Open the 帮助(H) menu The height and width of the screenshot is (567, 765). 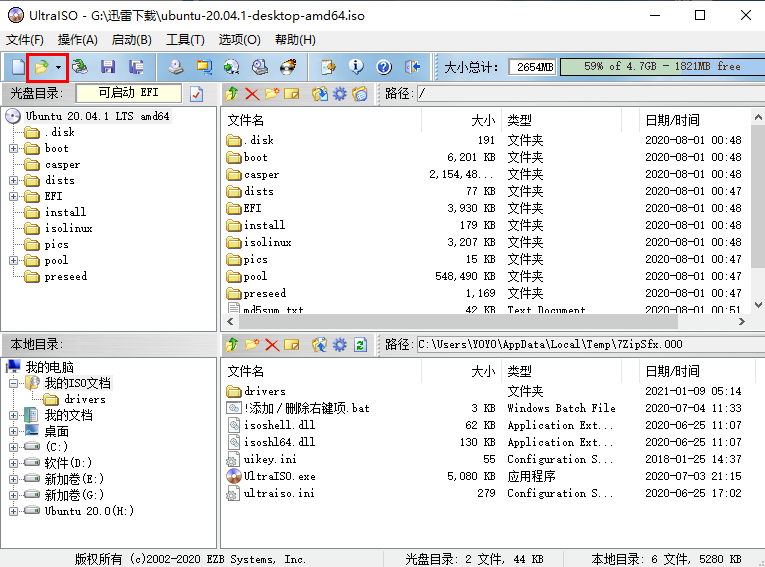(295, 40)
